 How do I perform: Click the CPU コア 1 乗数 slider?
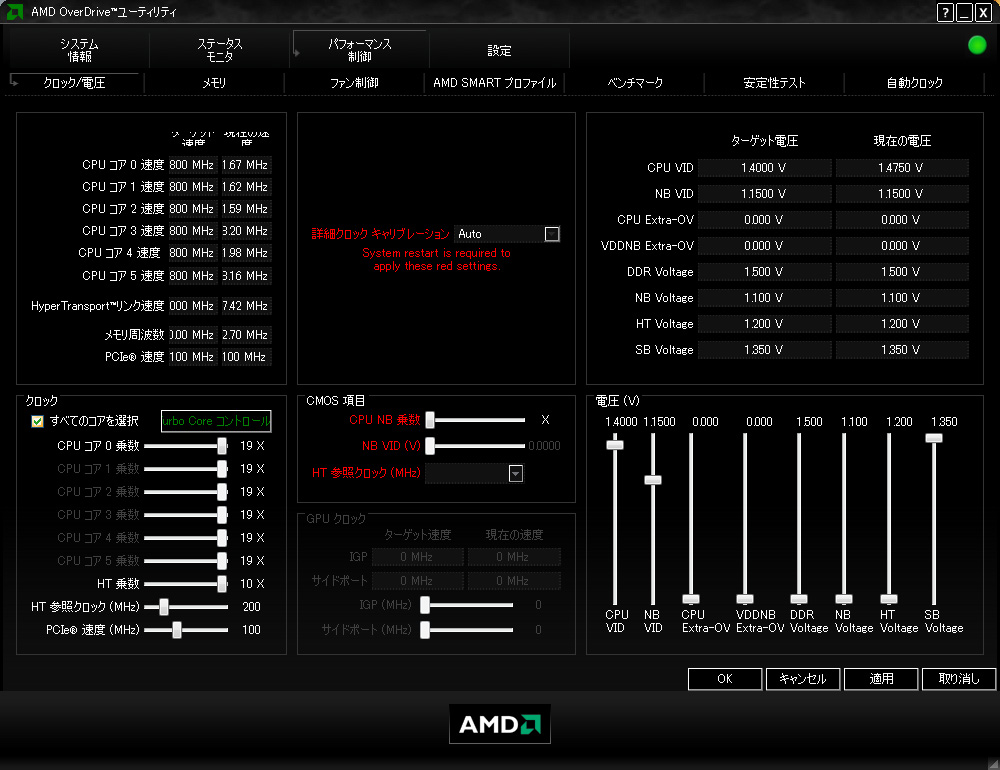click(x=186, y=469)
